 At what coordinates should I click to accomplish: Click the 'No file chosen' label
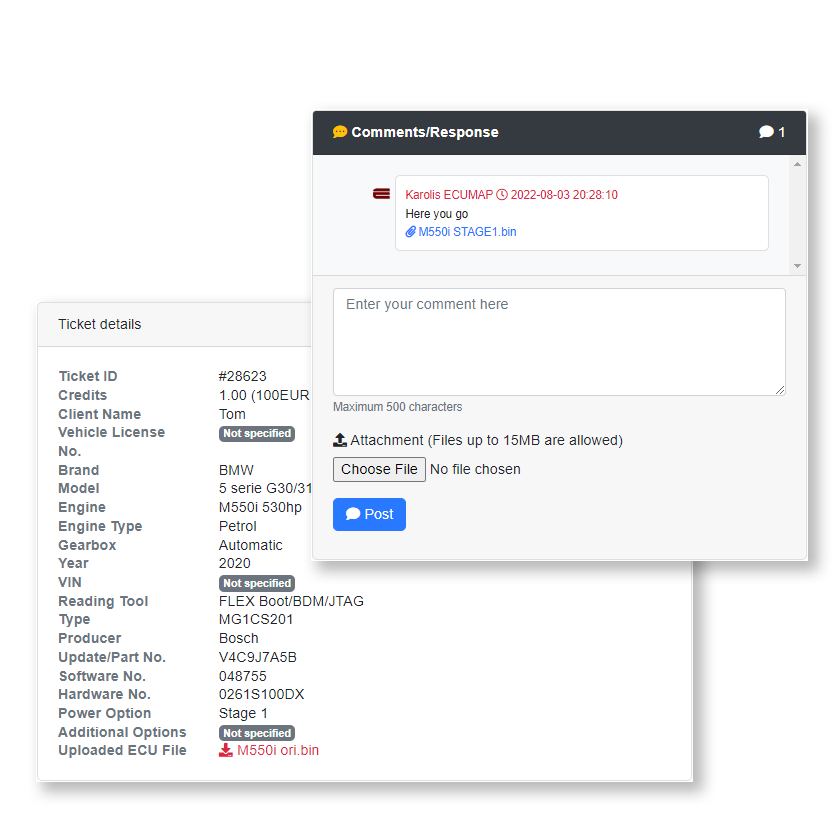point(475,469)
